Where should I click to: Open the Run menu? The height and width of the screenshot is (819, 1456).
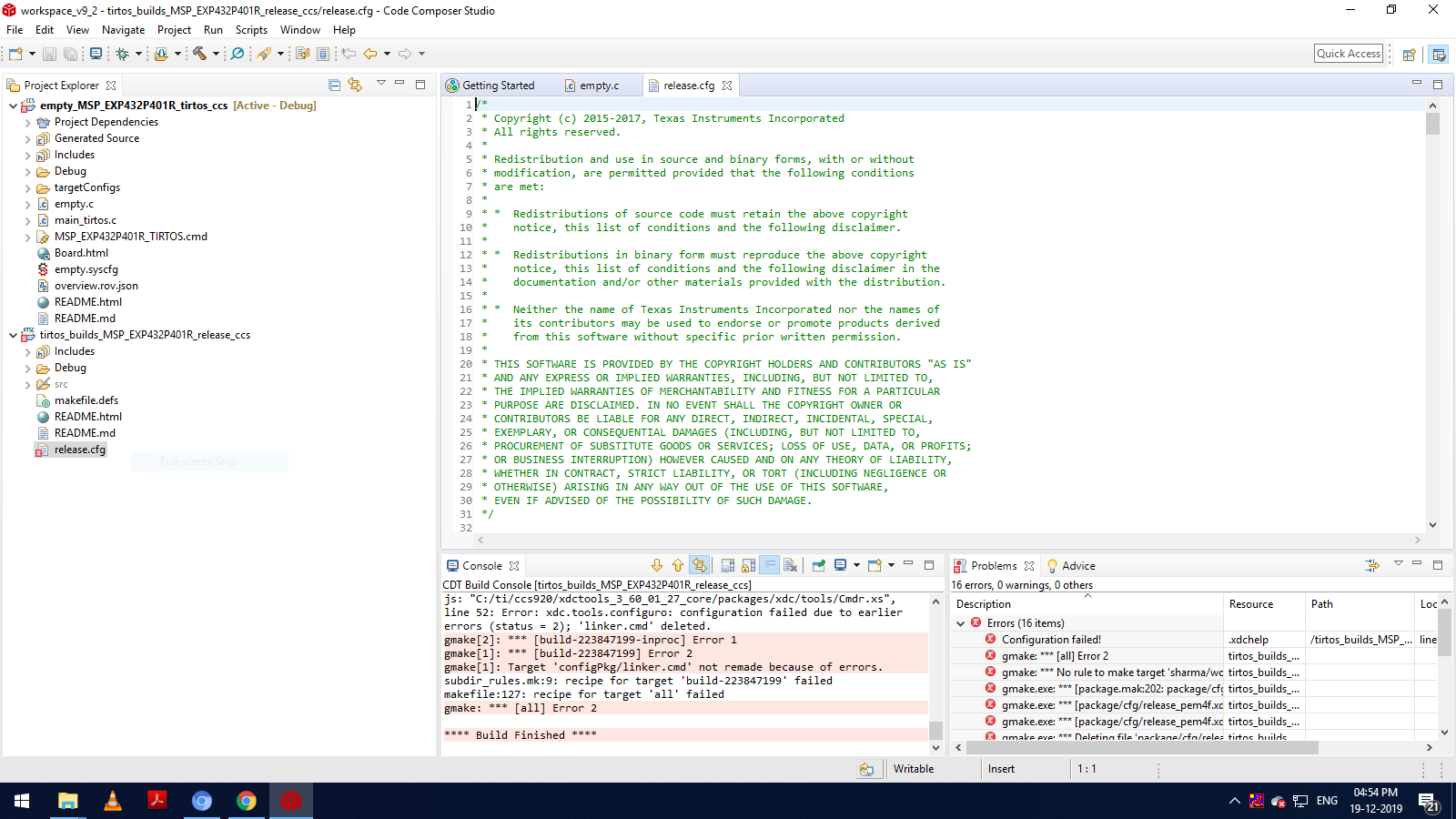(213, 30)
